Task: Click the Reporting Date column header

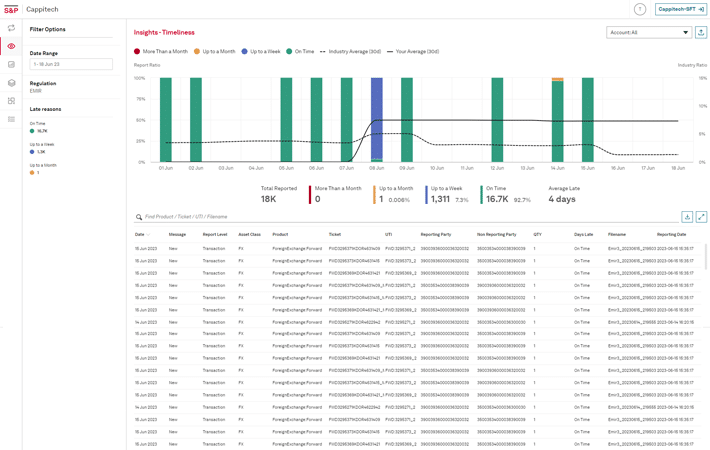Action: [x=671, y=235]
